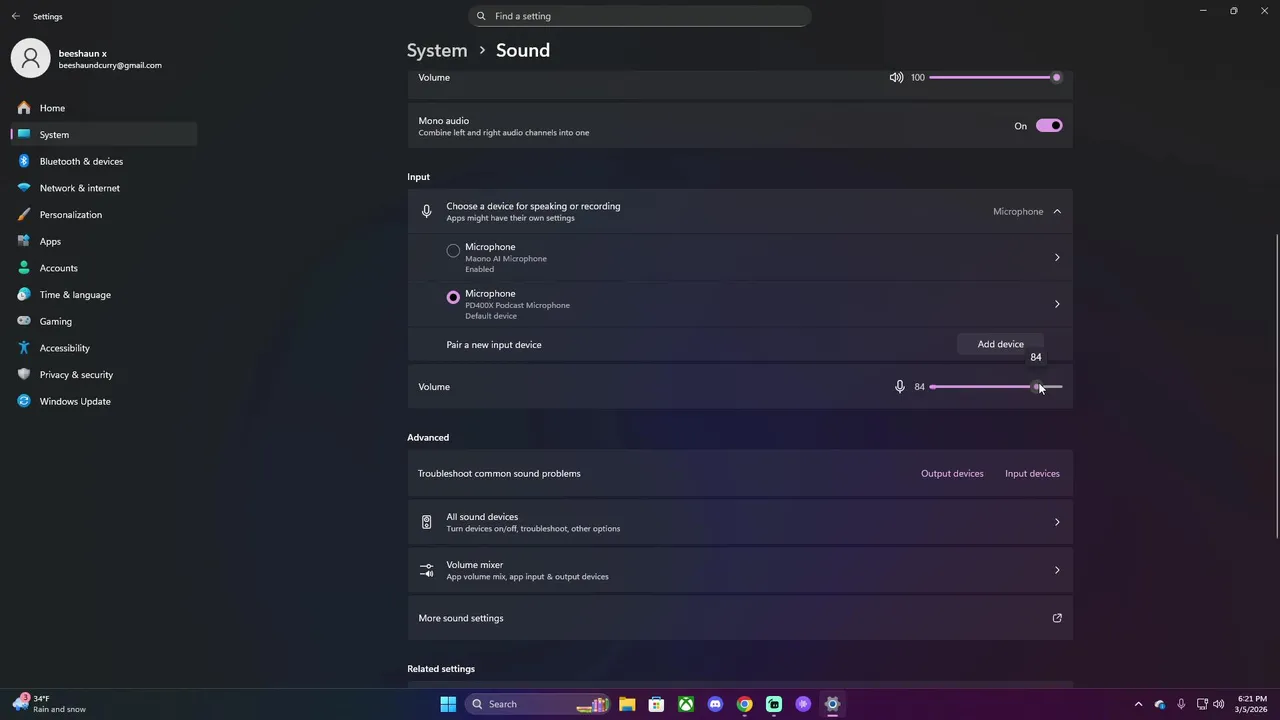1280x720 pixels.
Task: Open Google Chrome from the taskbar
Action: click(744, 704)
